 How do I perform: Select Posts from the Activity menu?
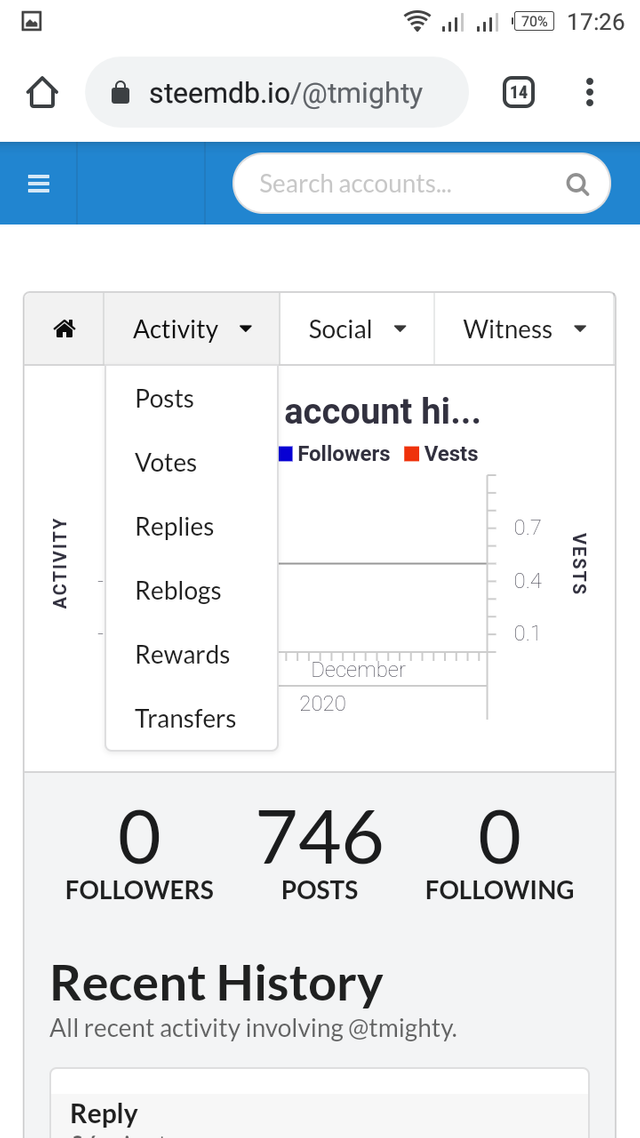coord(165,399)
